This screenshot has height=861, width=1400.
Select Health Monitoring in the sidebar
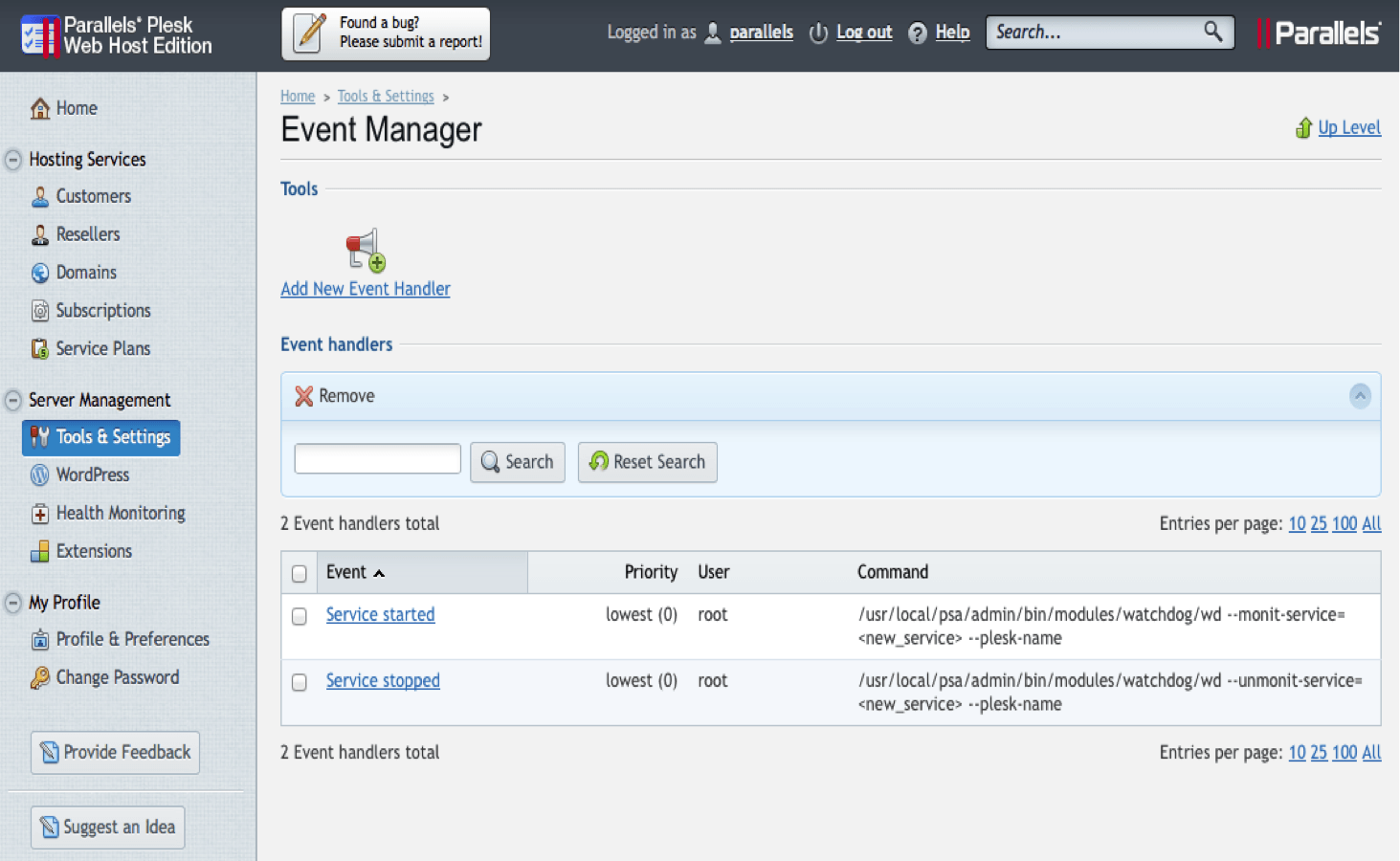(x=121, y=514)
